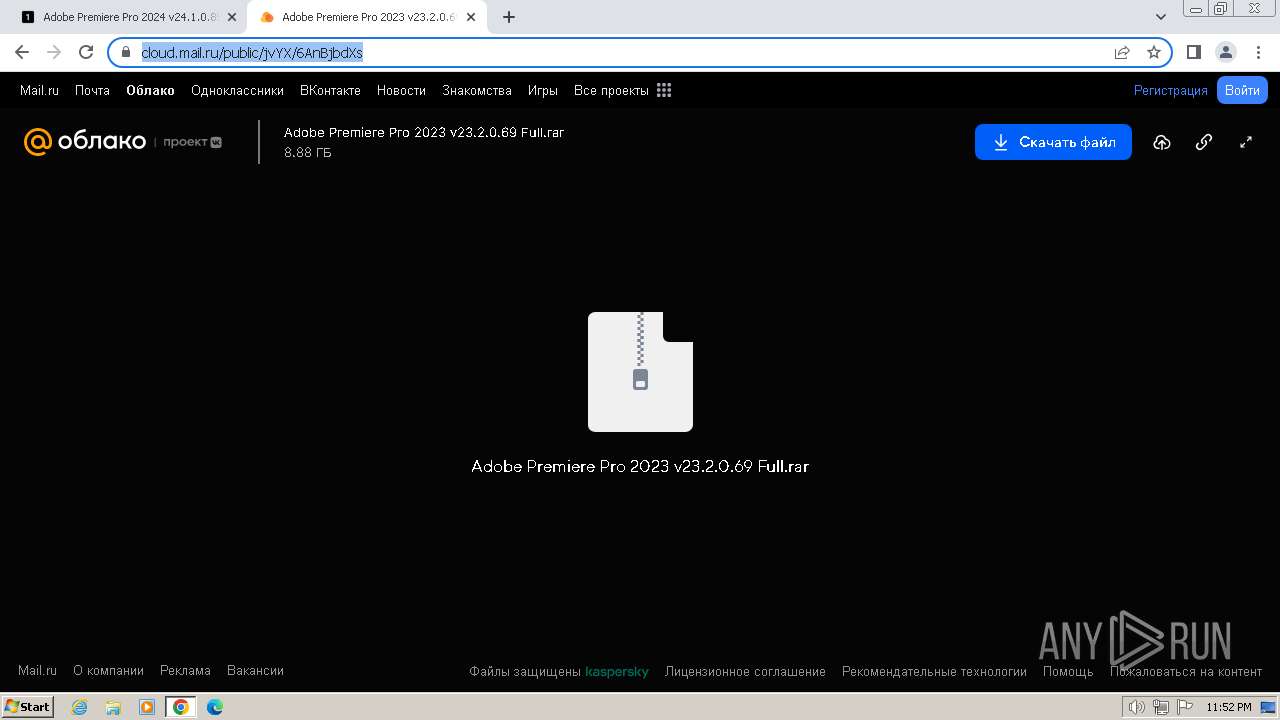Open Action Center flag icon
Viewport: 1280px width, 720px height.
point(1184,707)
